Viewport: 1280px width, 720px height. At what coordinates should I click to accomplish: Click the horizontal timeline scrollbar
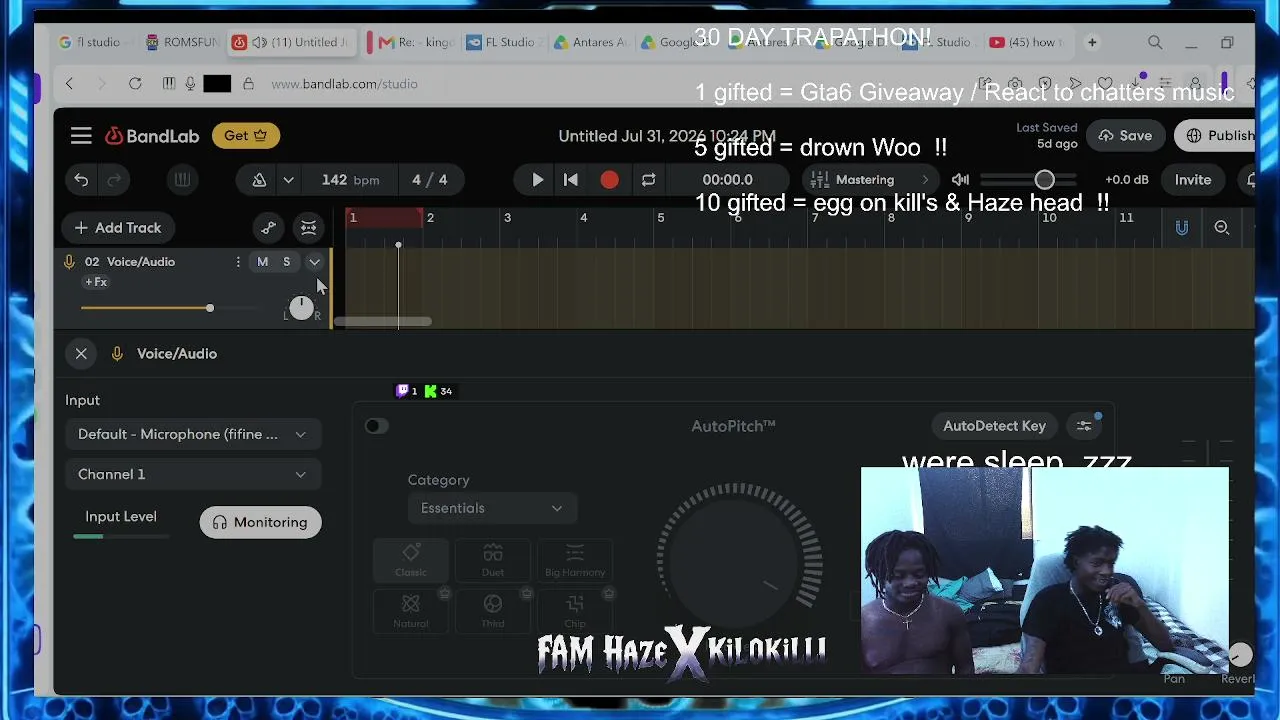point(382,322)
